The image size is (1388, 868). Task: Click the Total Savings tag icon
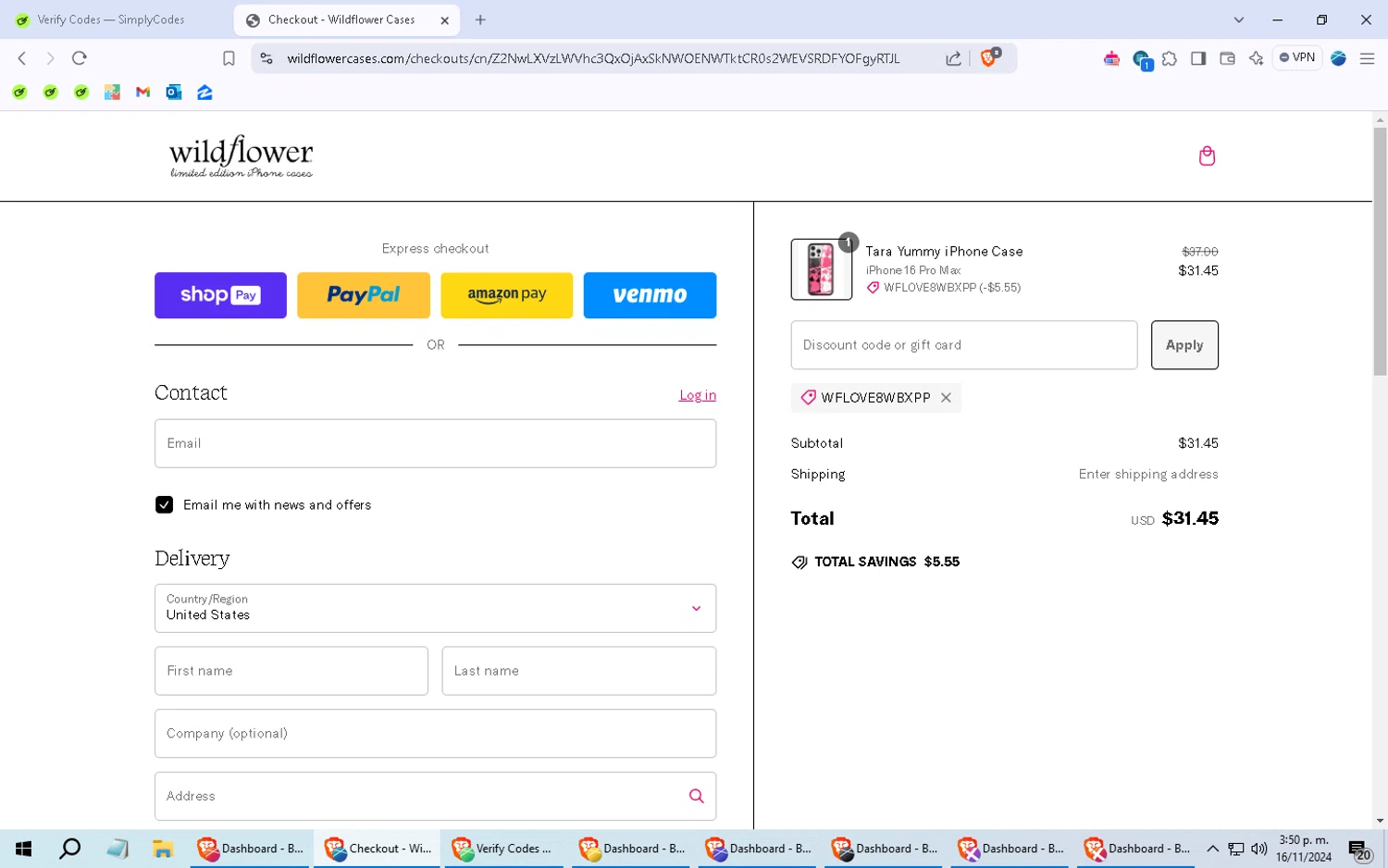[x=799, y=563]
